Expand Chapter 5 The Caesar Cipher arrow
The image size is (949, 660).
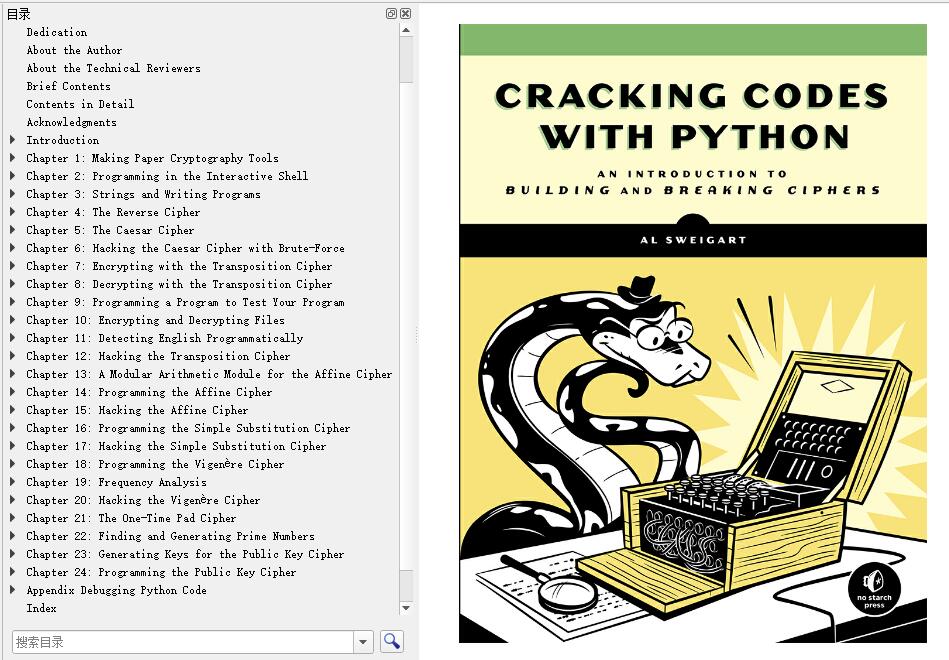coord(13,230)
